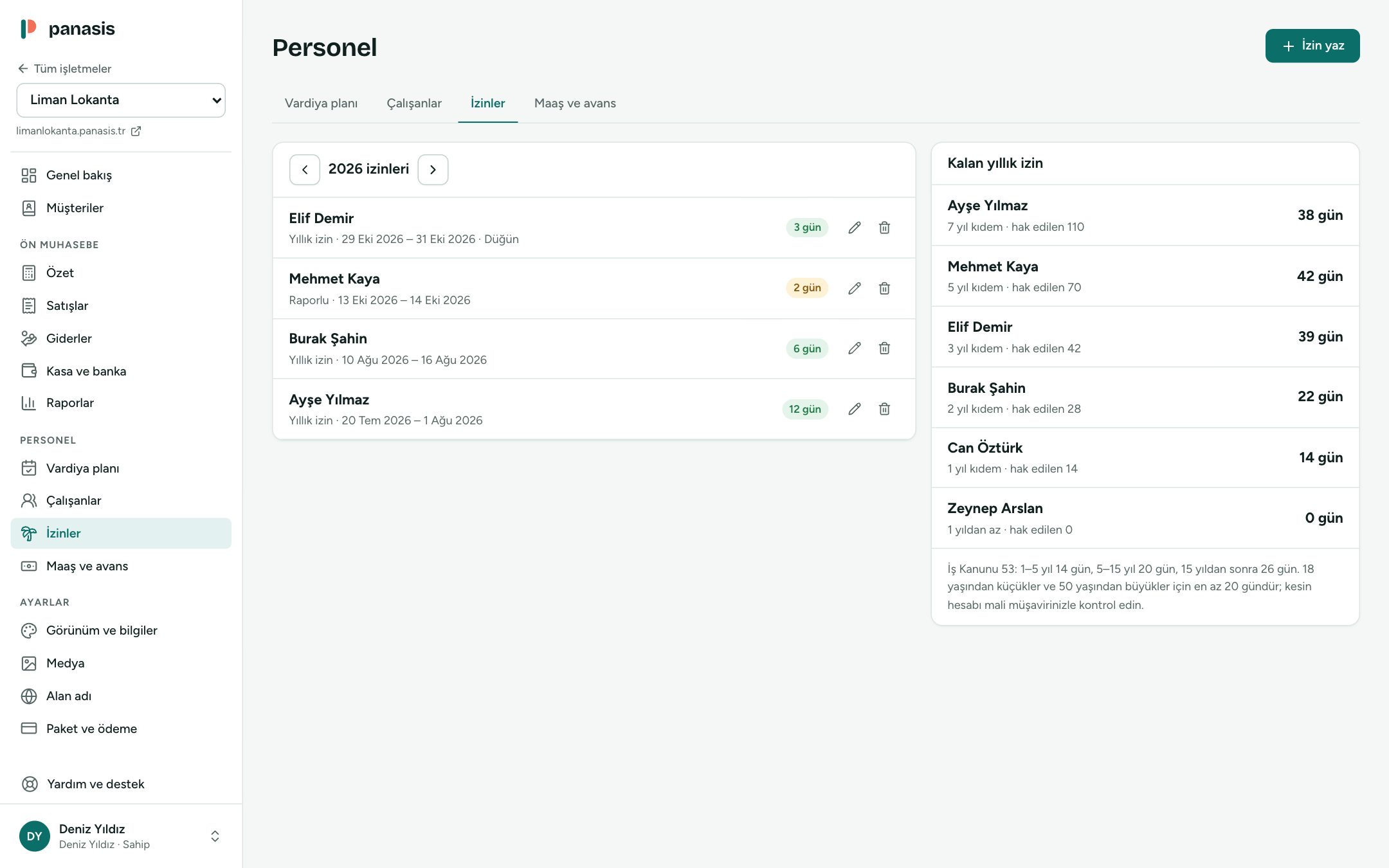This screenshot has height=868, width=1389.
Task: Click Can Öztürk in remaining leave list
Action: [x=1145, y=458]
